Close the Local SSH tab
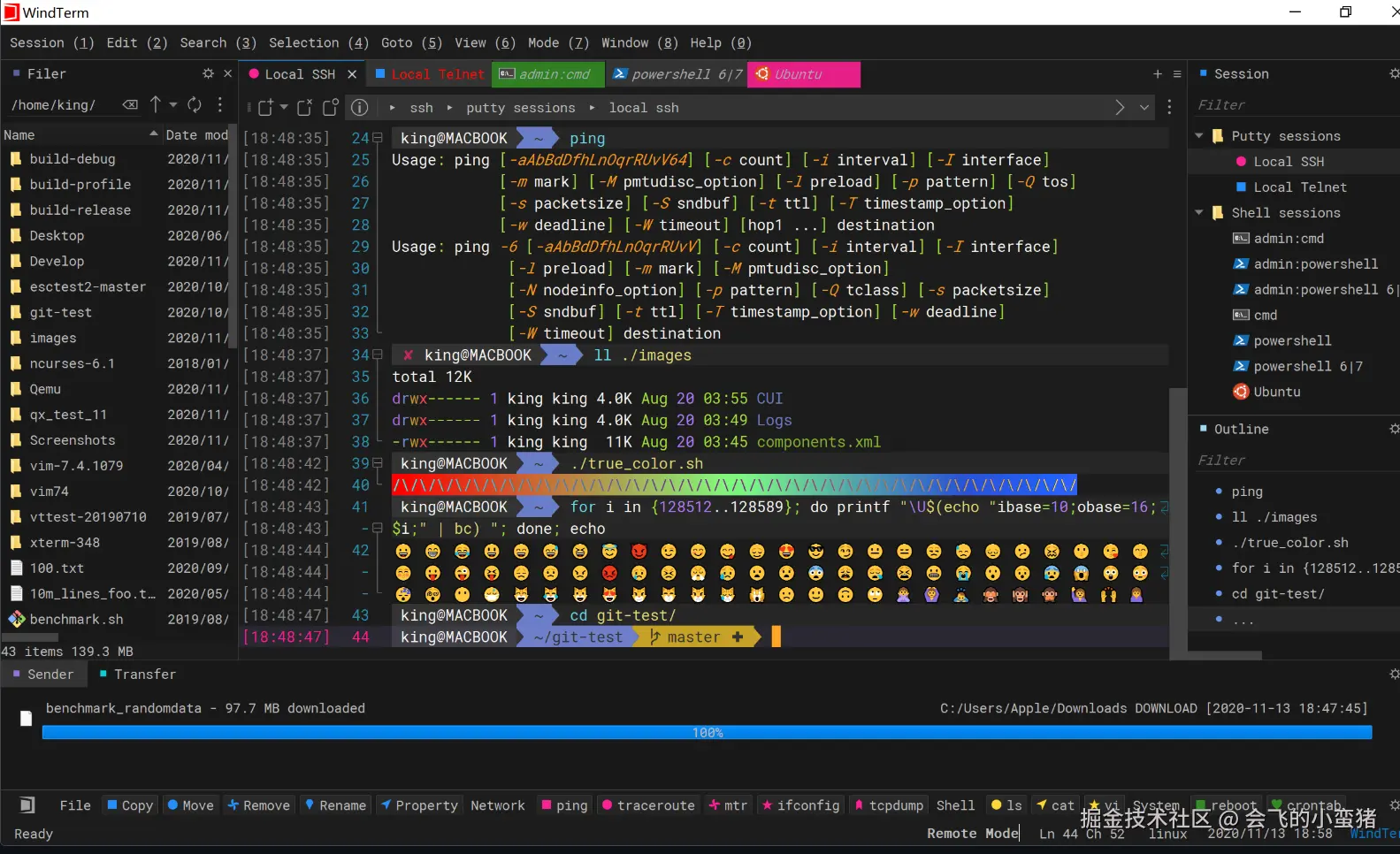1400x854 pixels. (x=352, y=74)
